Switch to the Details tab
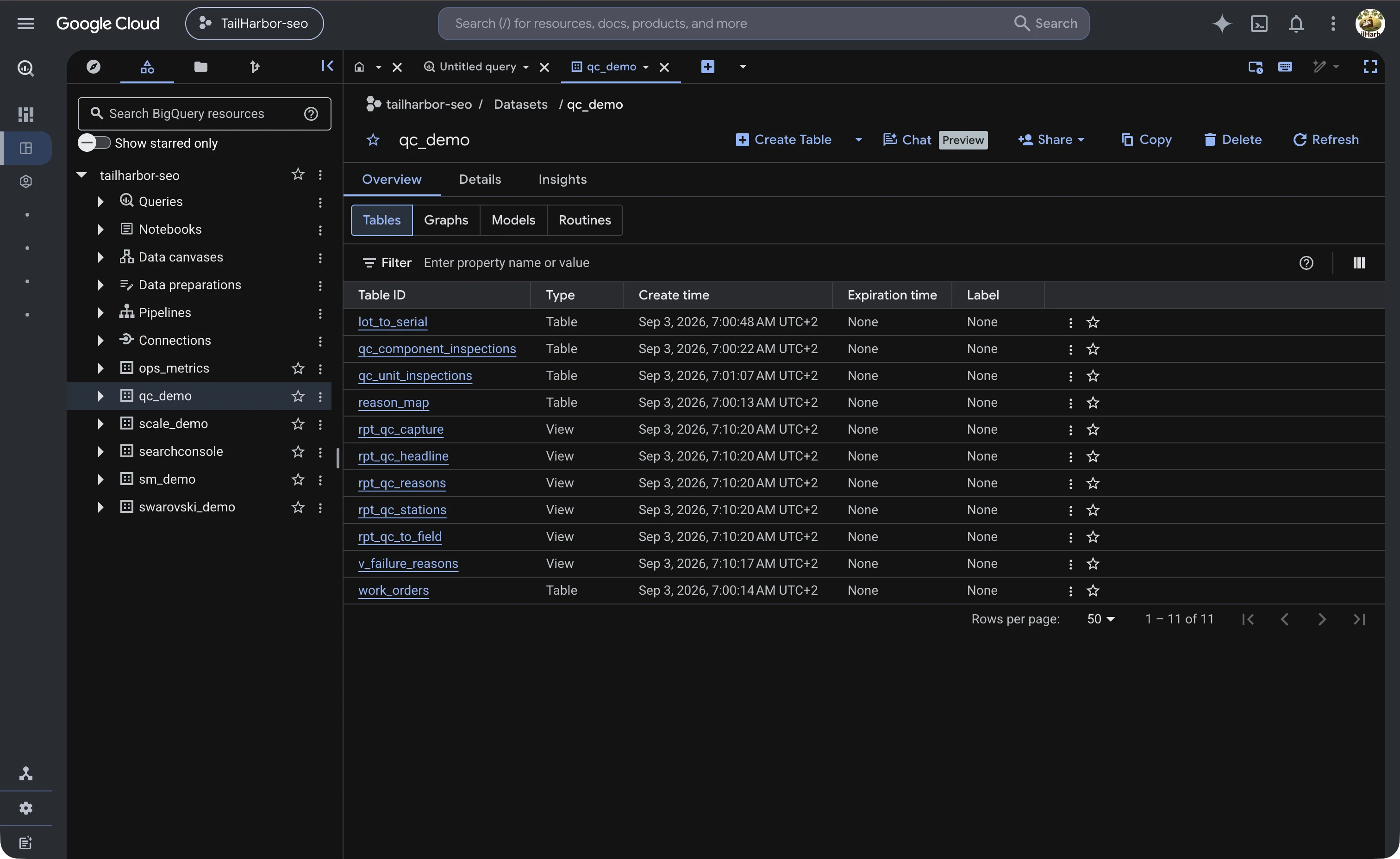1400x859 pixels. 480,180
